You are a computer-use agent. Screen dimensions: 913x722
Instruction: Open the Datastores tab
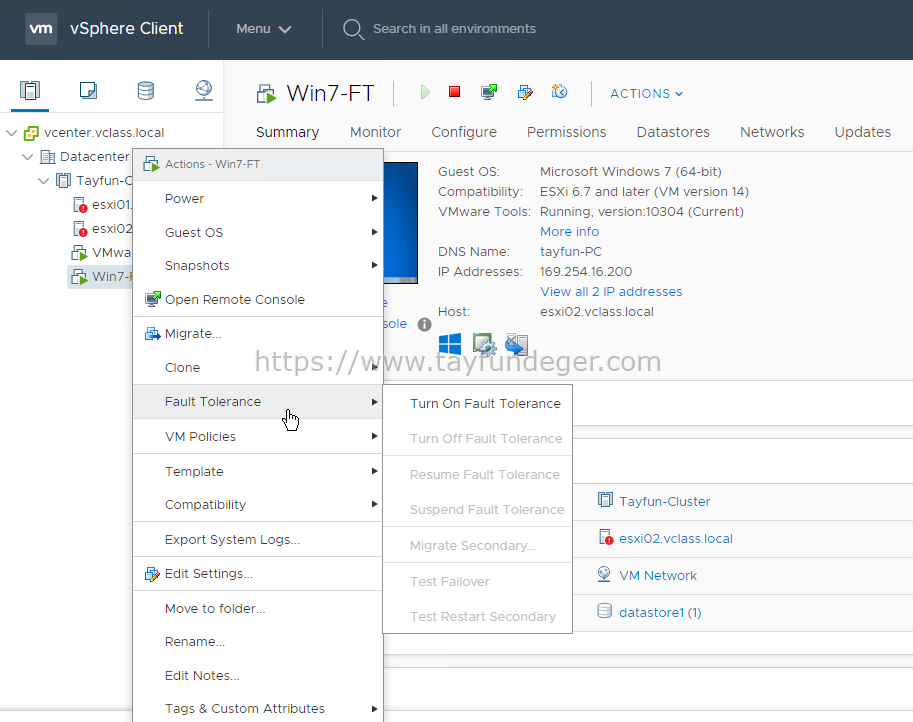tap(673, 132)
